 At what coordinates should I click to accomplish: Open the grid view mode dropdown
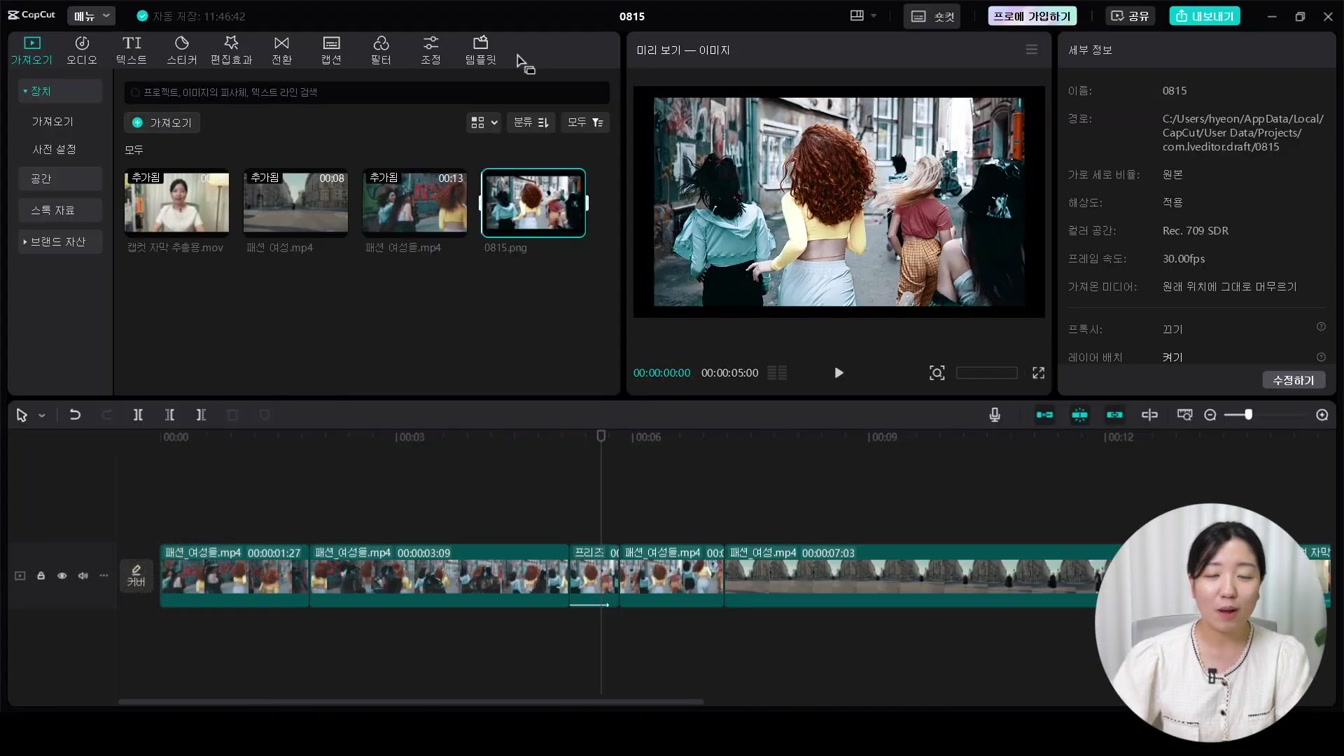click(x=484, y=122)
